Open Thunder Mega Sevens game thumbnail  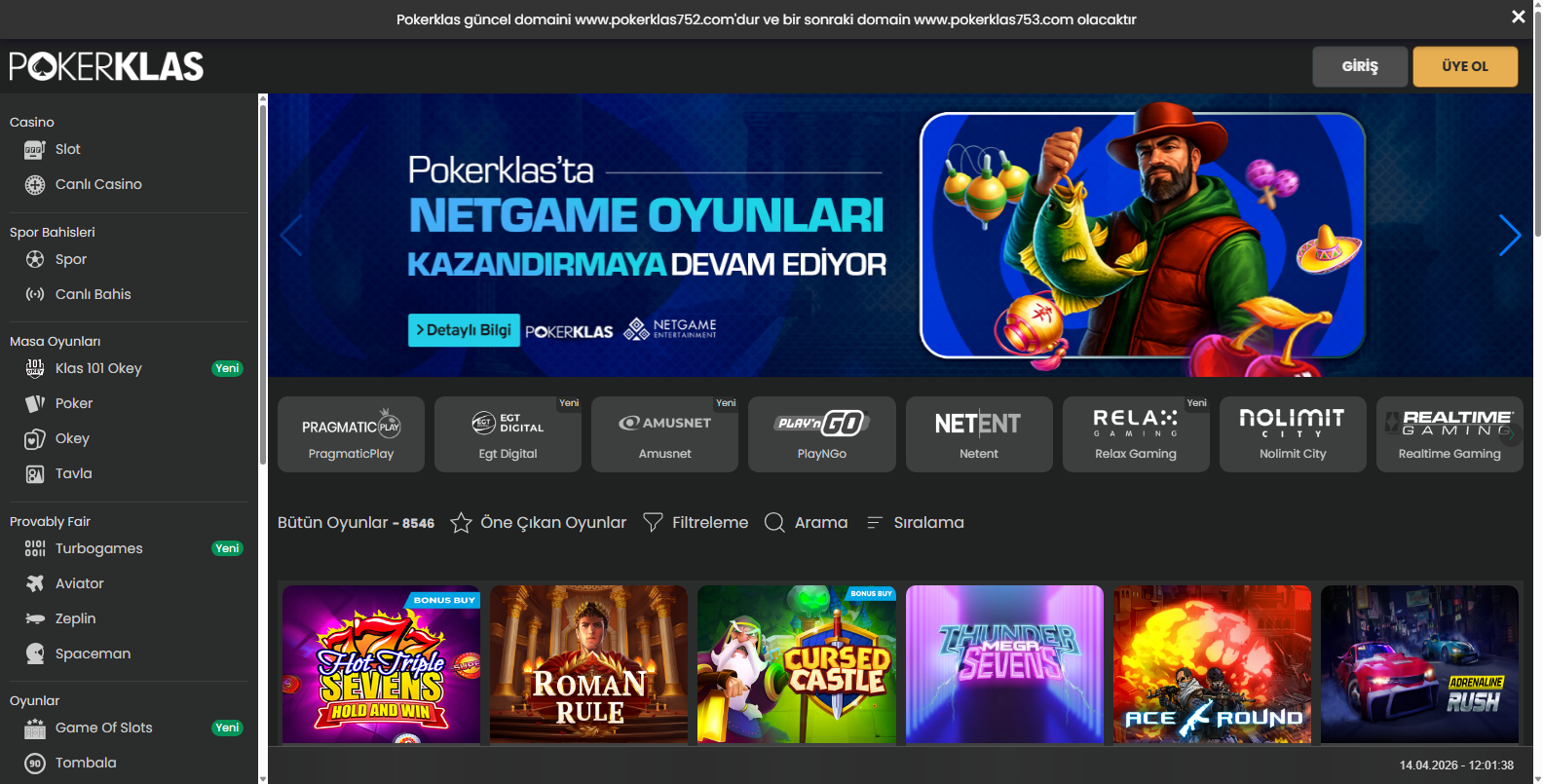click(1004, 664)
